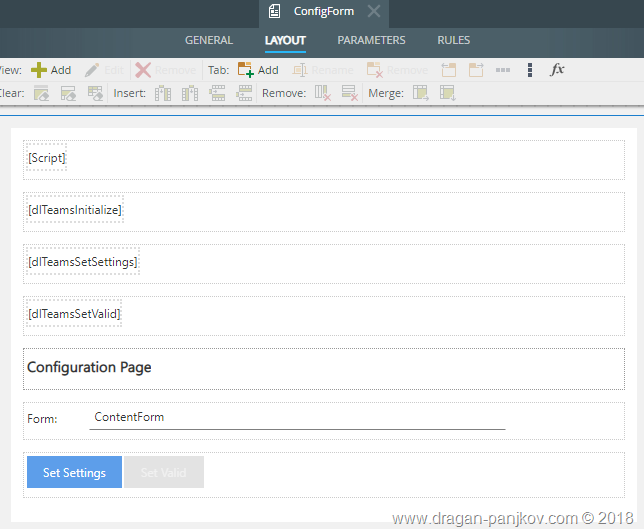Click the View Add plus icon
The height and width of the screenshot is (529, 644).
(x=39, y=70)
